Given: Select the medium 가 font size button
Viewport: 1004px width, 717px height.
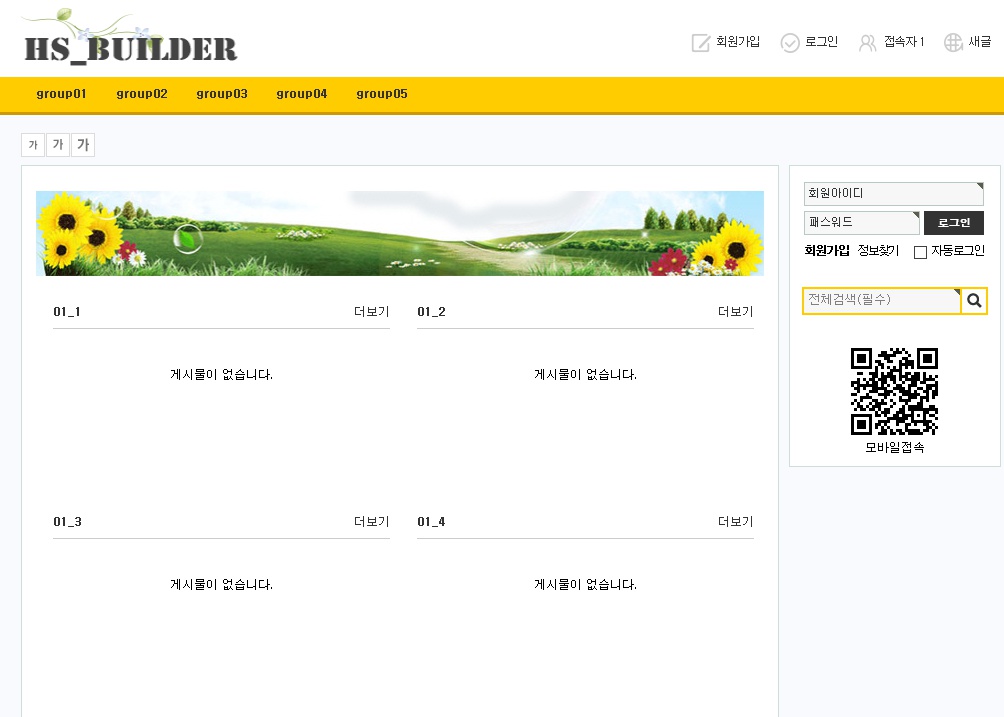Looking at the screenshot, I should coord(58,146).
